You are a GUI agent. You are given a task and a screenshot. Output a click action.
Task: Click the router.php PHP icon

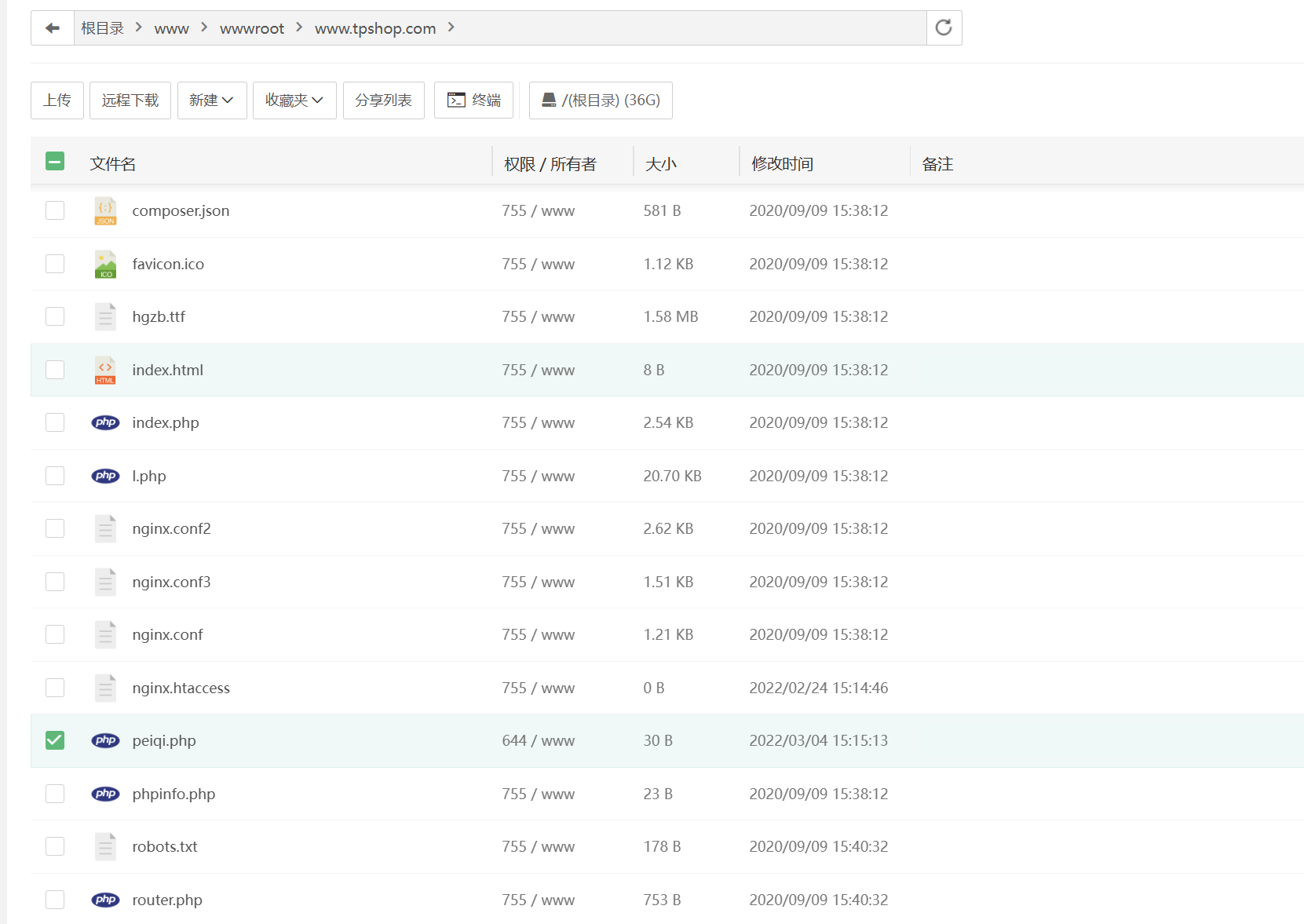(105, 900)
